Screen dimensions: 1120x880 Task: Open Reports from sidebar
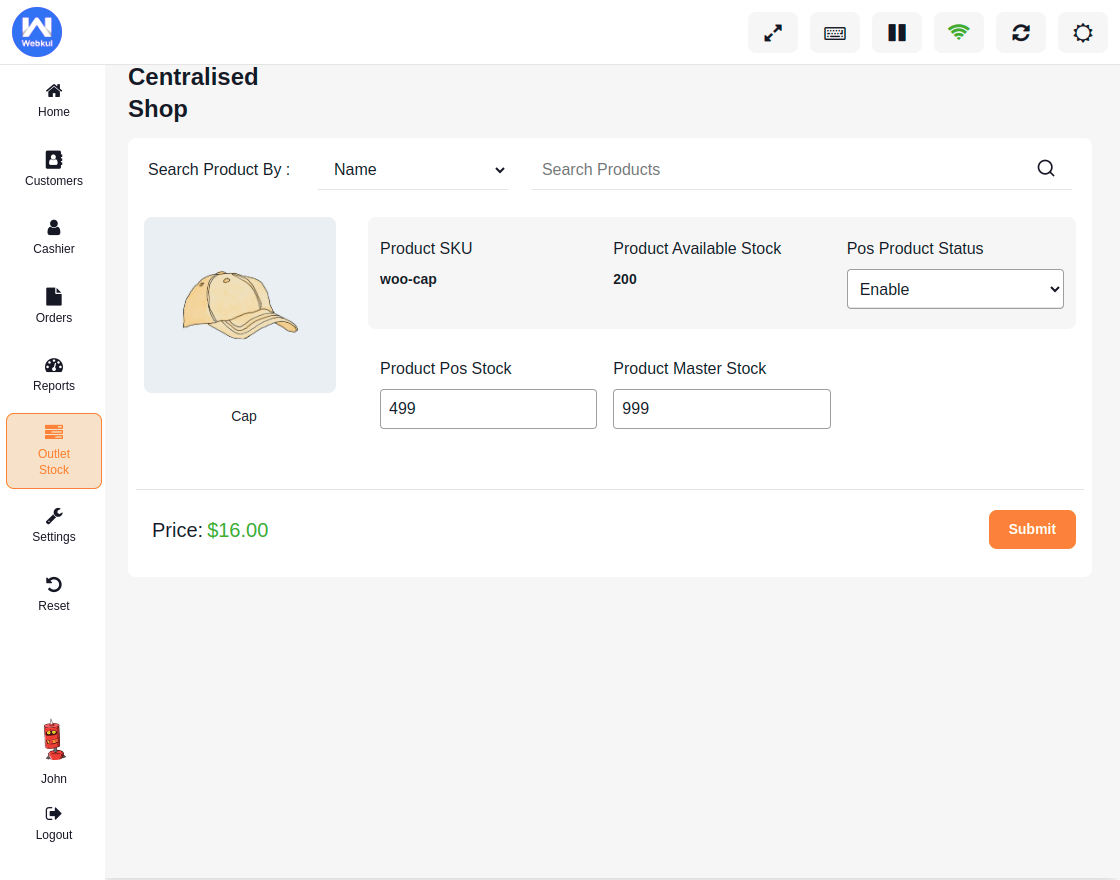pos(54,374)
